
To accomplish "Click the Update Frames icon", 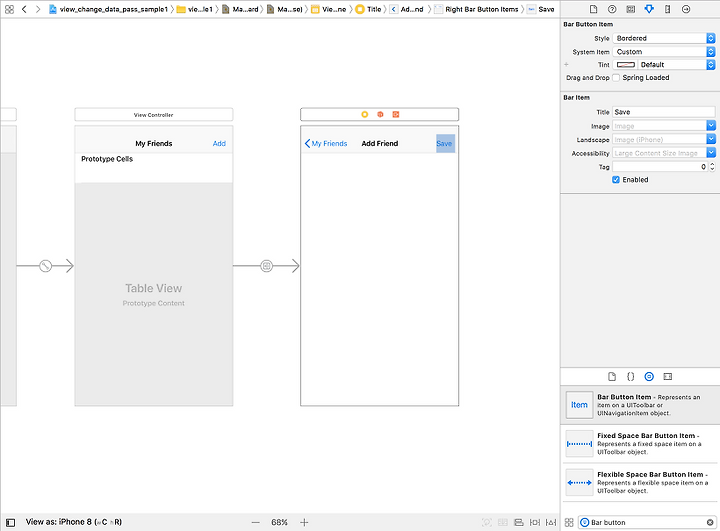I will pyautogui.click(x=486, y=522).
